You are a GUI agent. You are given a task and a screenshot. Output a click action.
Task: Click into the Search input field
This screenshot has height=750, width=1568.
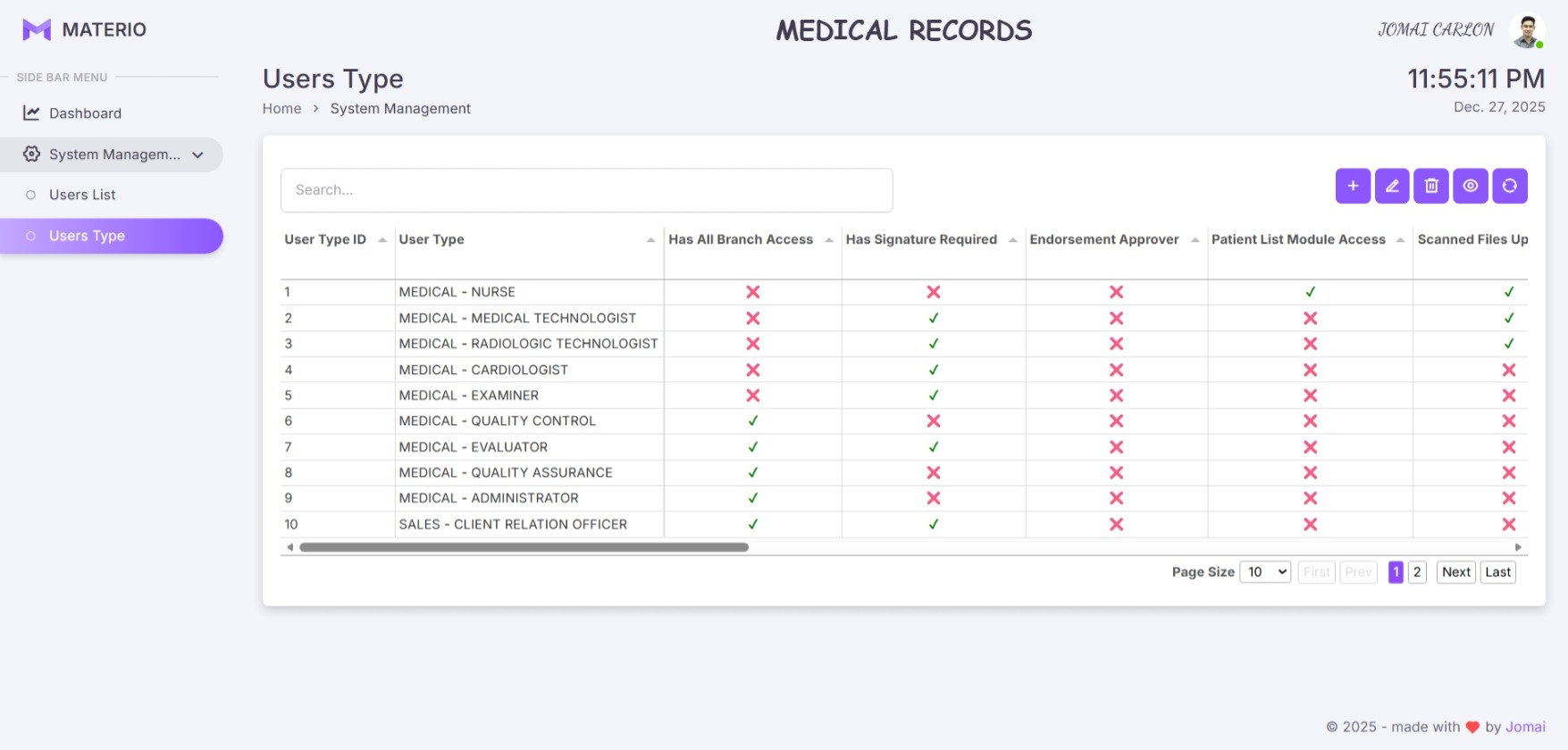click(x=586, y=190)
